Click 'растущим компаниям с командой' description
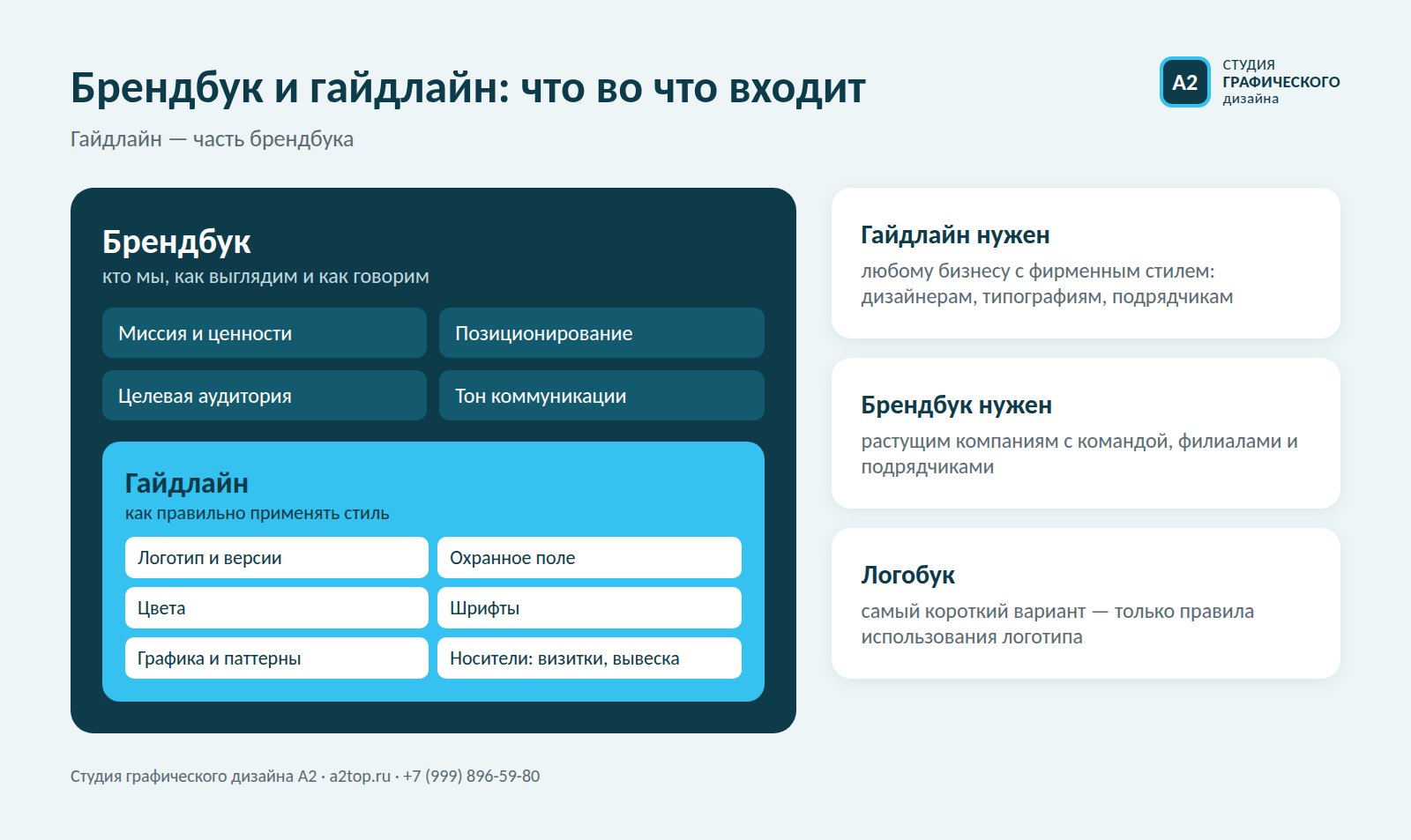The height and width of the screenshot is (840, 1411). [x=1079, y=454]
